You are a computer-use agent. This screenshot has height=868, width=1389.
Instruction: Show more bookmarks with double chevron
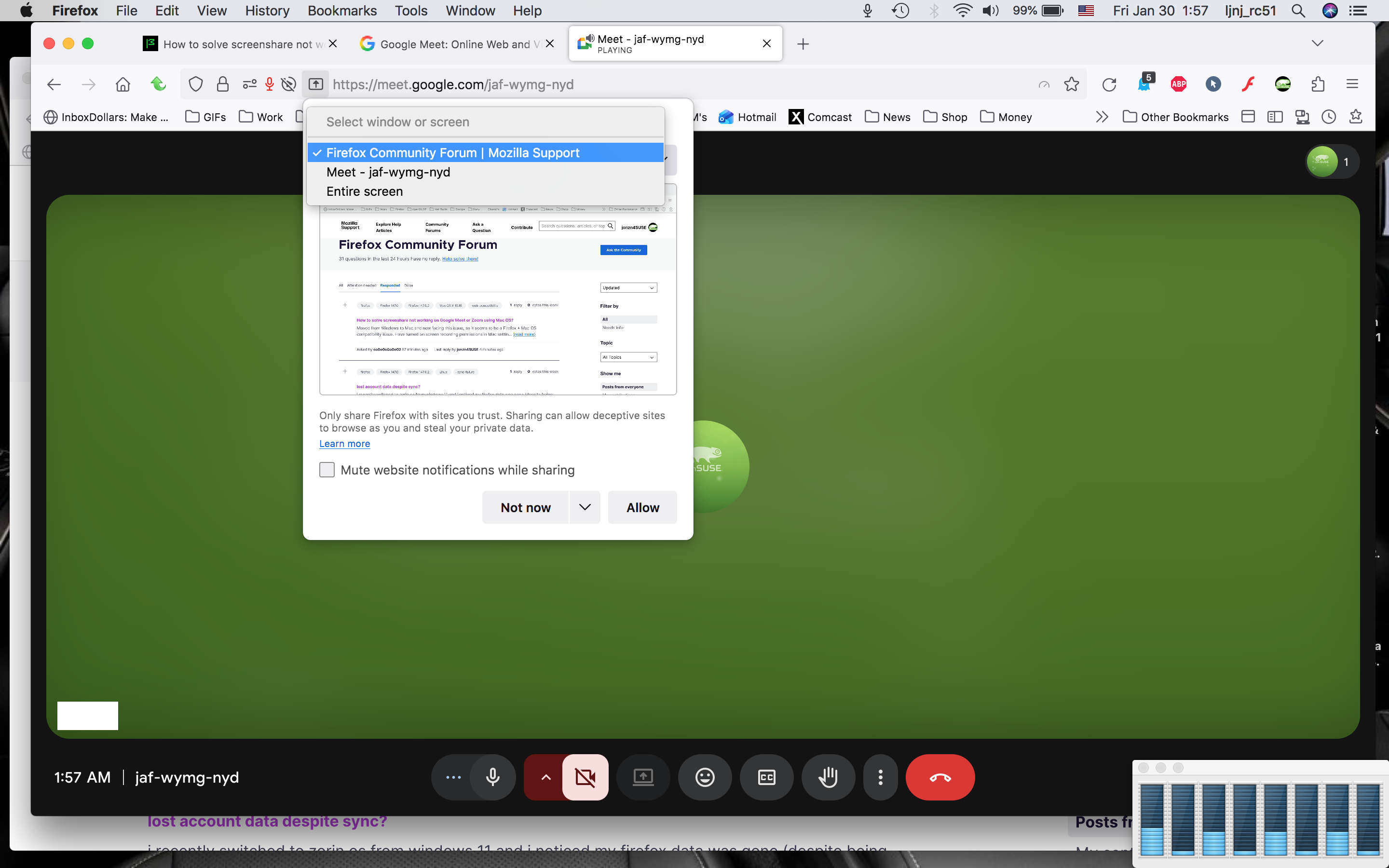point(1102,117)
